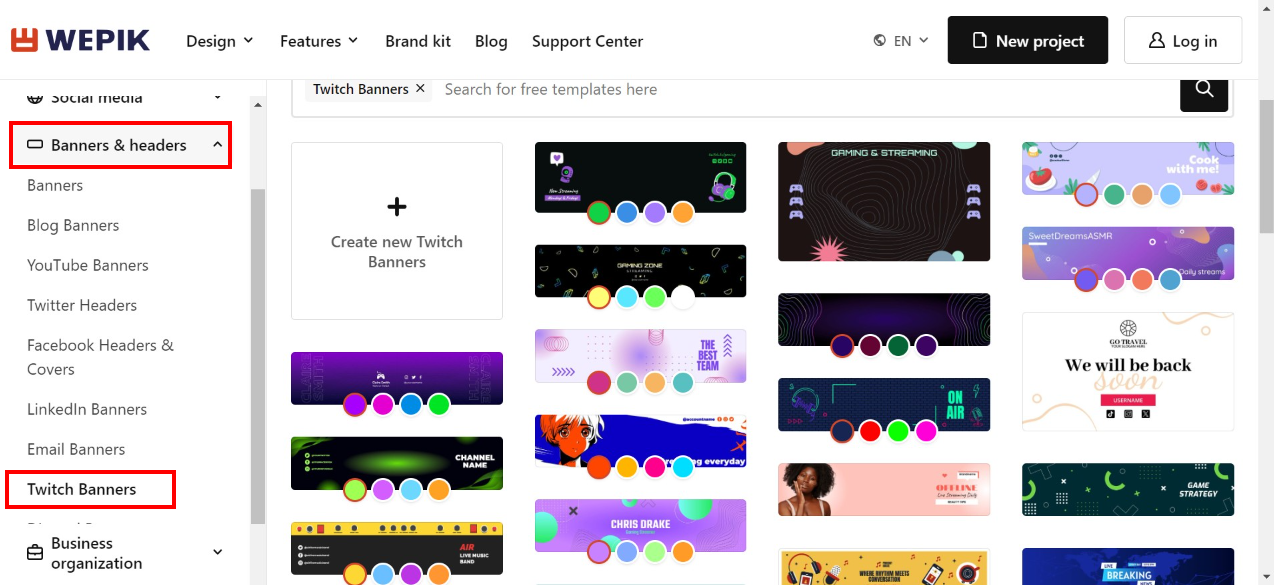Collapse the Banners & headers section

[x=217, y=145]
